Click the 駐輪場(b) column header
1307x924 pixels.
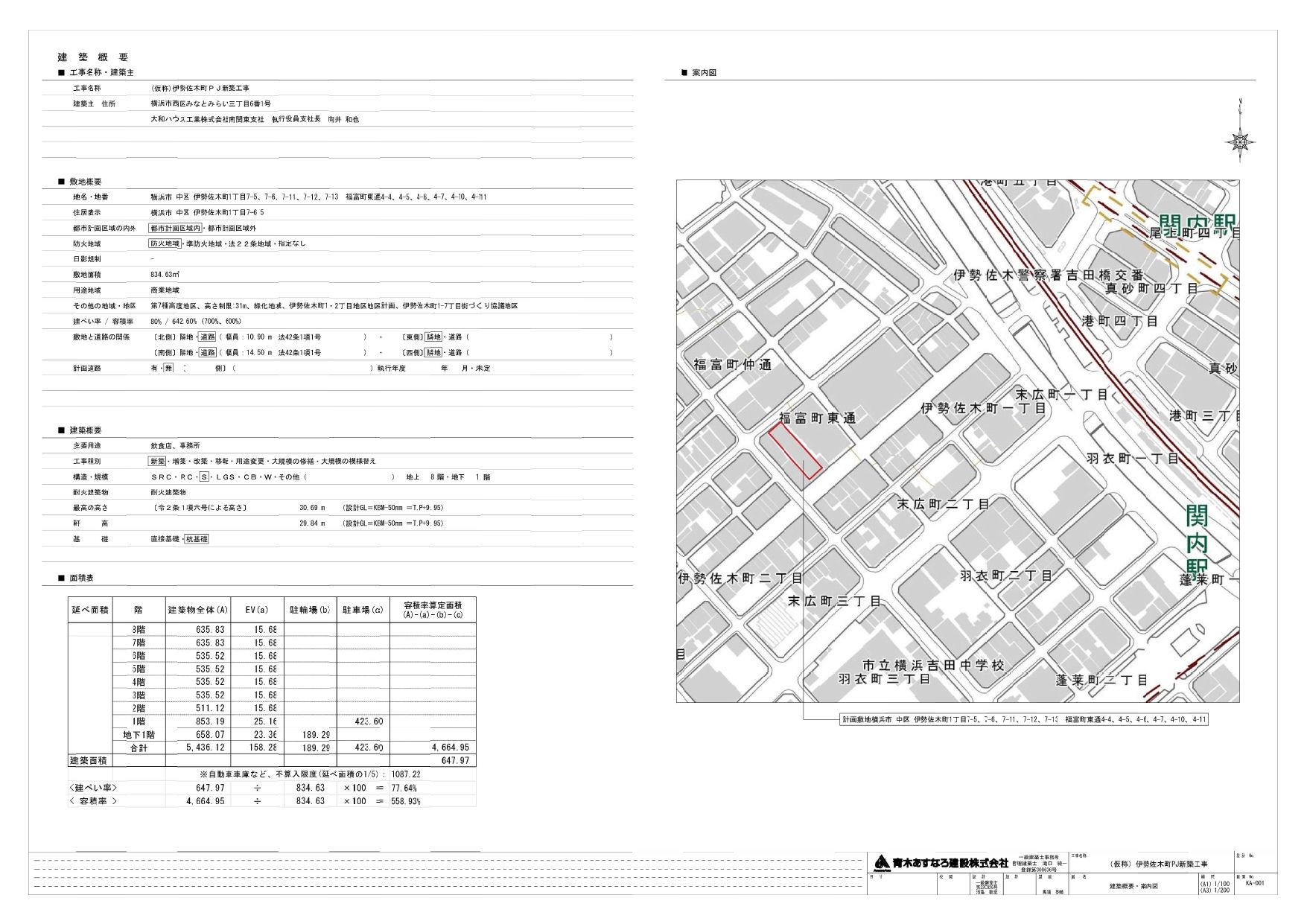pos(310,610)
